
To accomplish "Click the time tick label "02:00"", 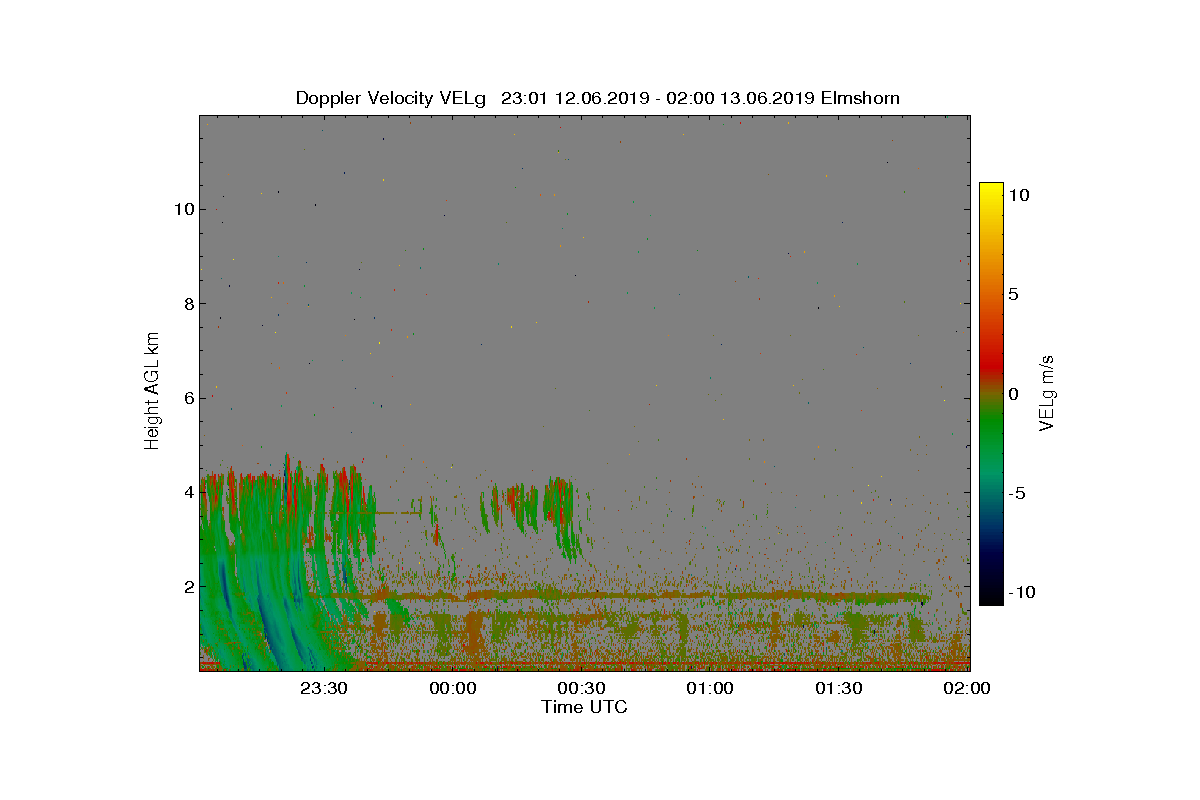I will coord(967,688).
